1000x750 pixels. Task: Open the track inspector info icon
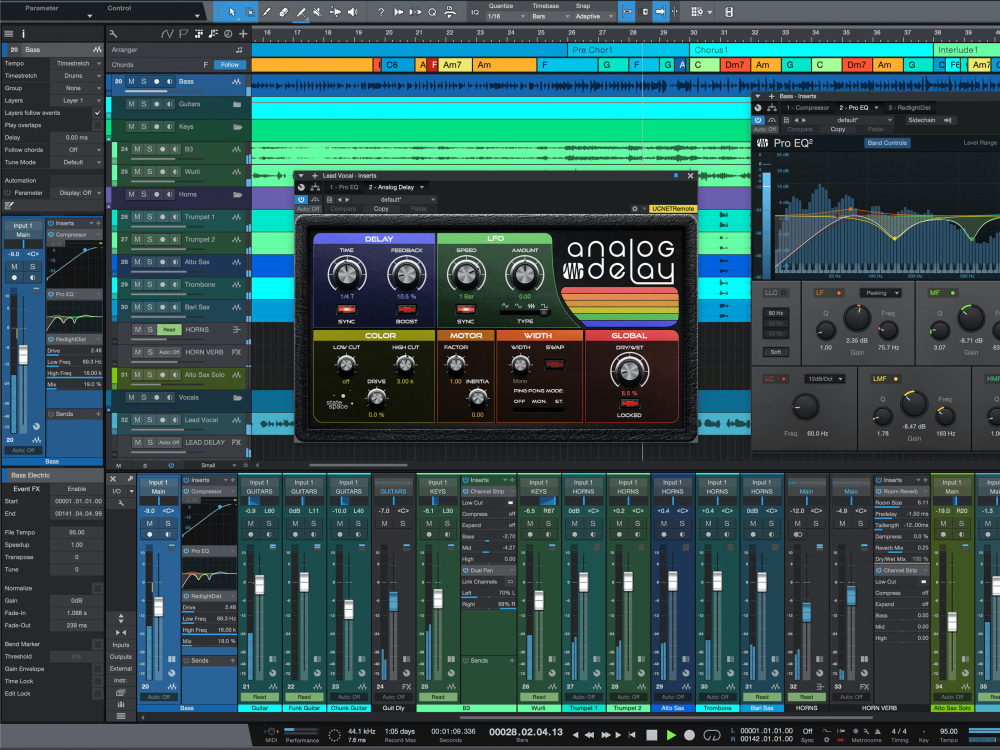(x=24, y=34)
